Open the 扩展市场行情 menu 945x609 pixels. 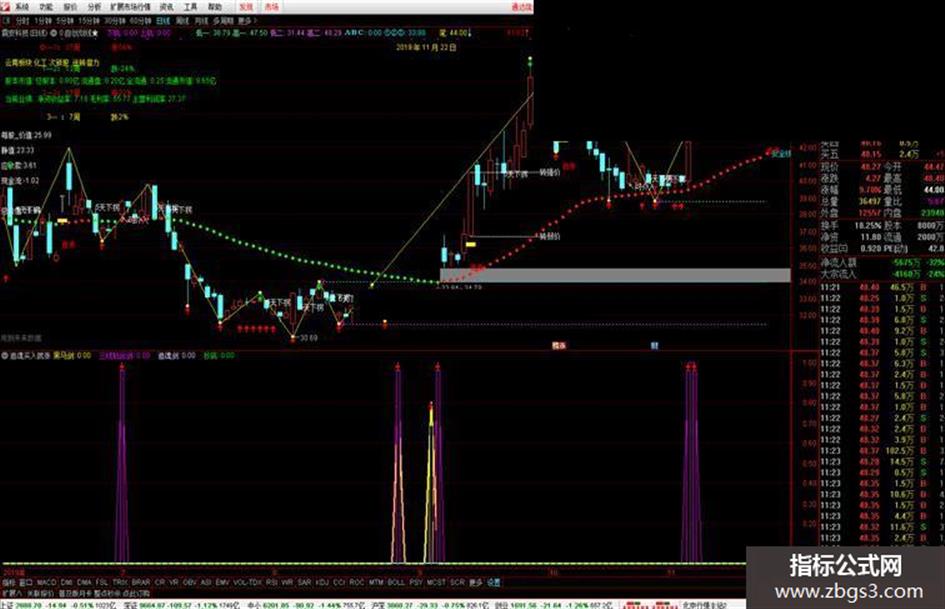click(130, 7)
